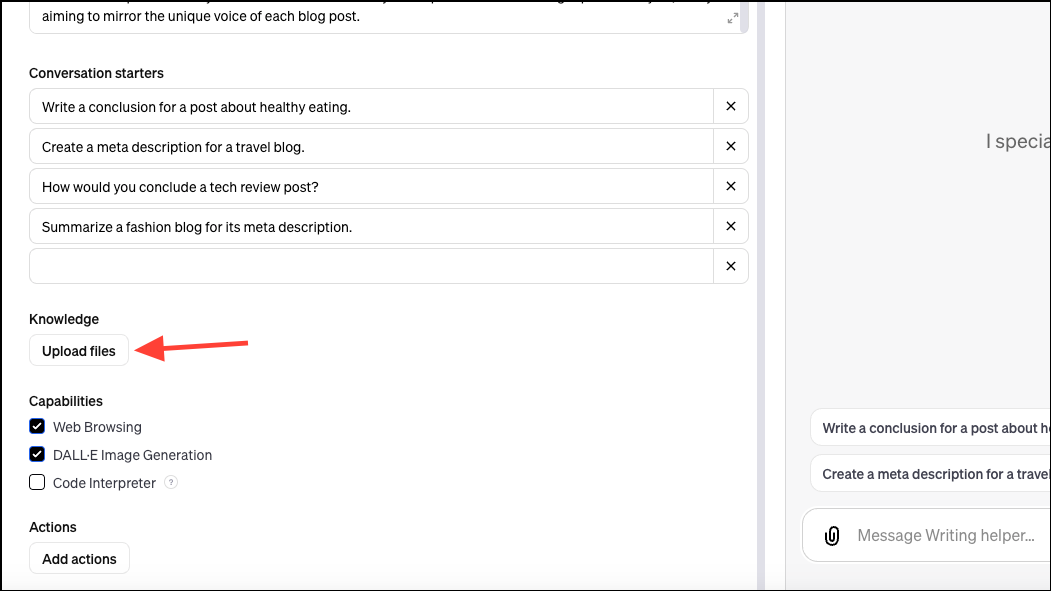This screenshot has height=591, width=1051.
Task: Select the preview's healthy conclusion suggestion
Action: [930, 428]
